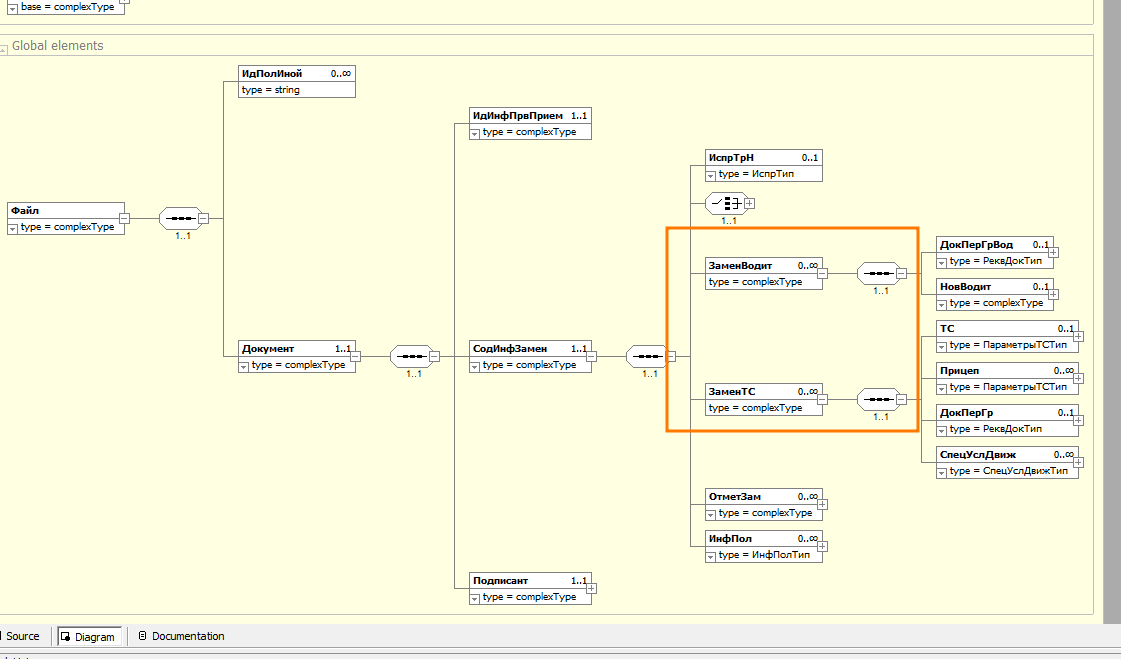Click the Global elements section heading
This screenshot has width=1121, height=659.
[58, 46]
